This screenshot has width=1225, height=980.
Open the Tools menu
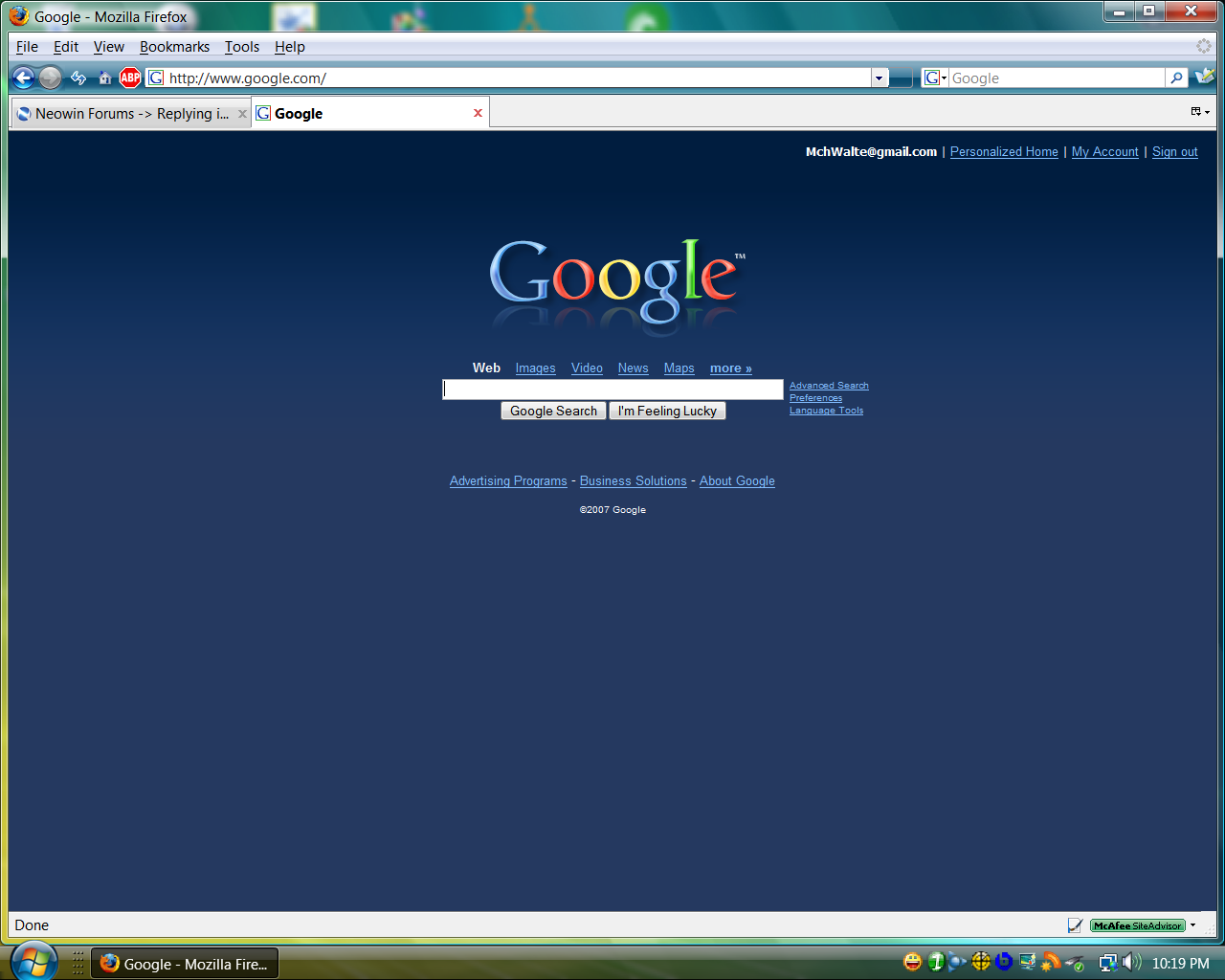[242, 46]
